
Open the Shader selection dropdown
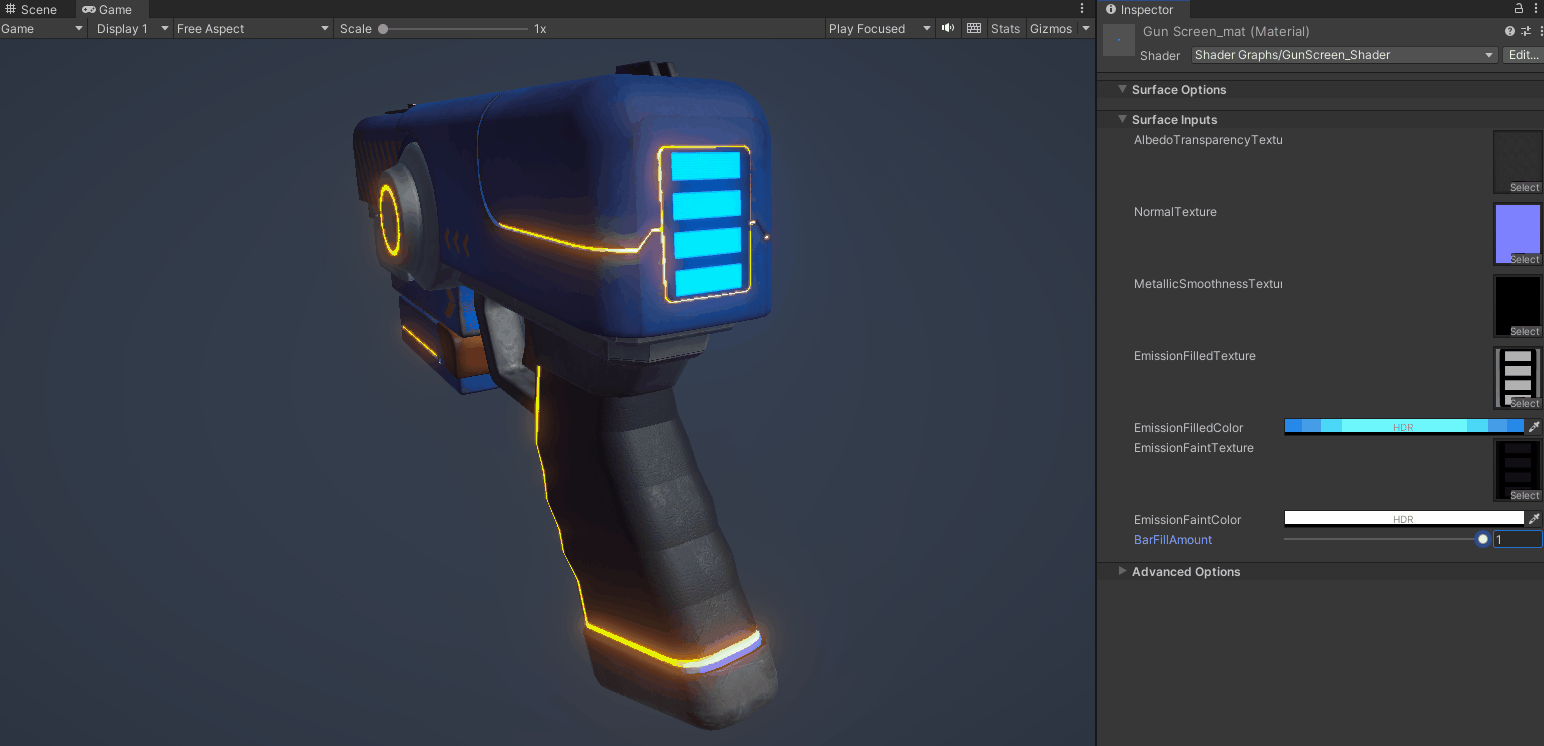pos(1344,55)
